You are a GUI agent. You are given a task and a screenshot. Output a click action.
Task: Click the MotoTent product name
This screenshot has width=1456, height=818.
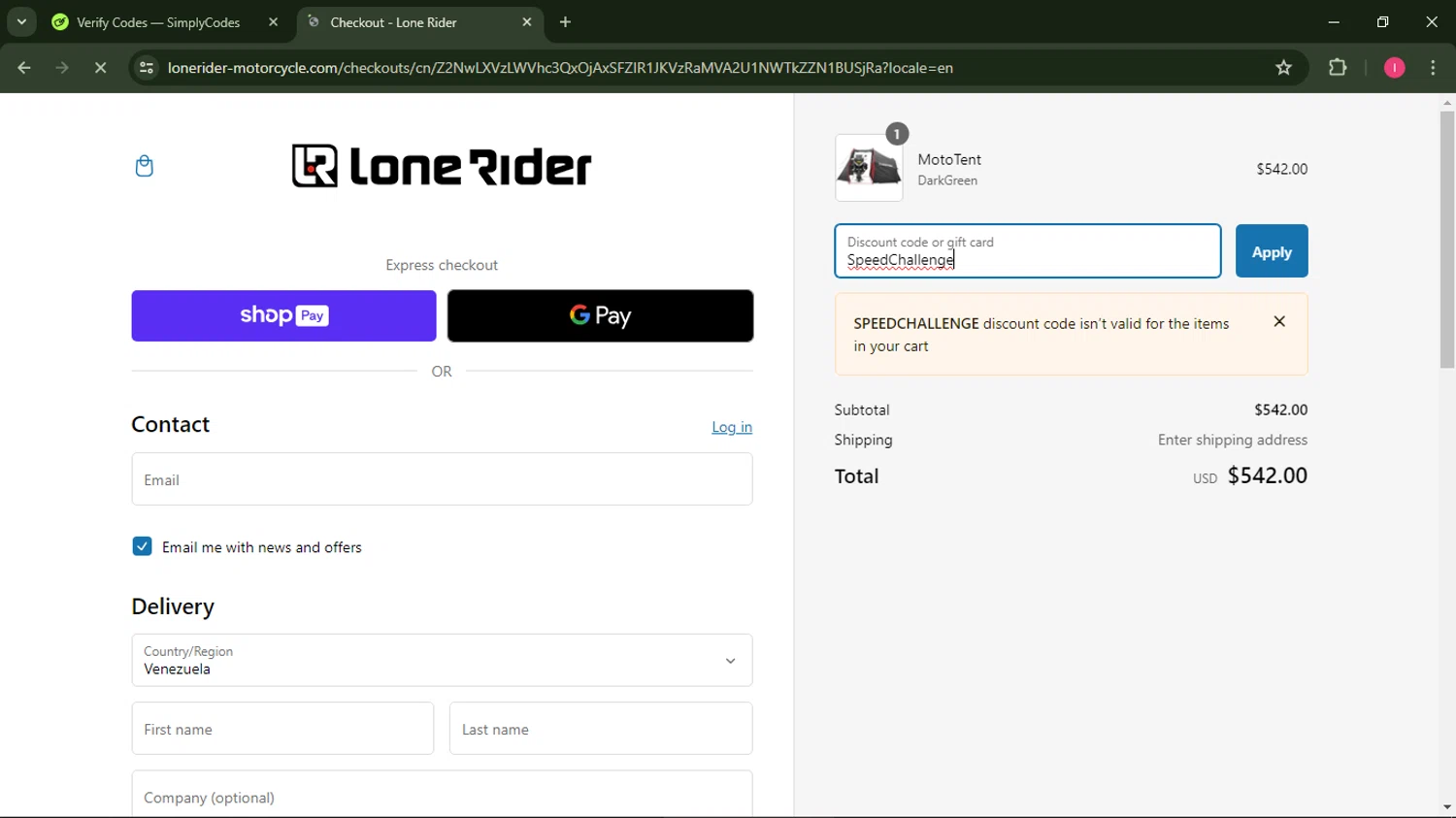(949, 159)
